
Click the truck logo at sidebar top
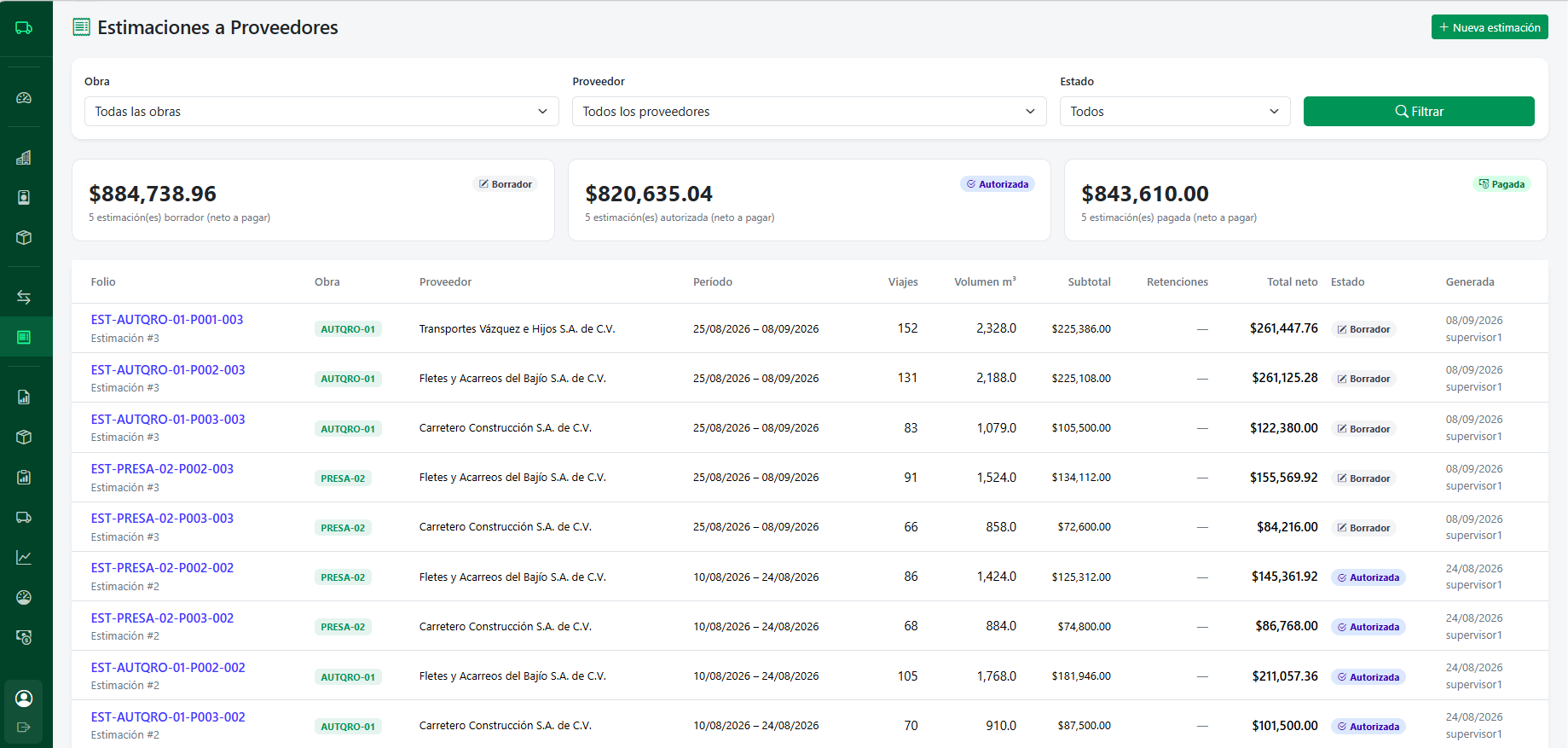[24, 28]
